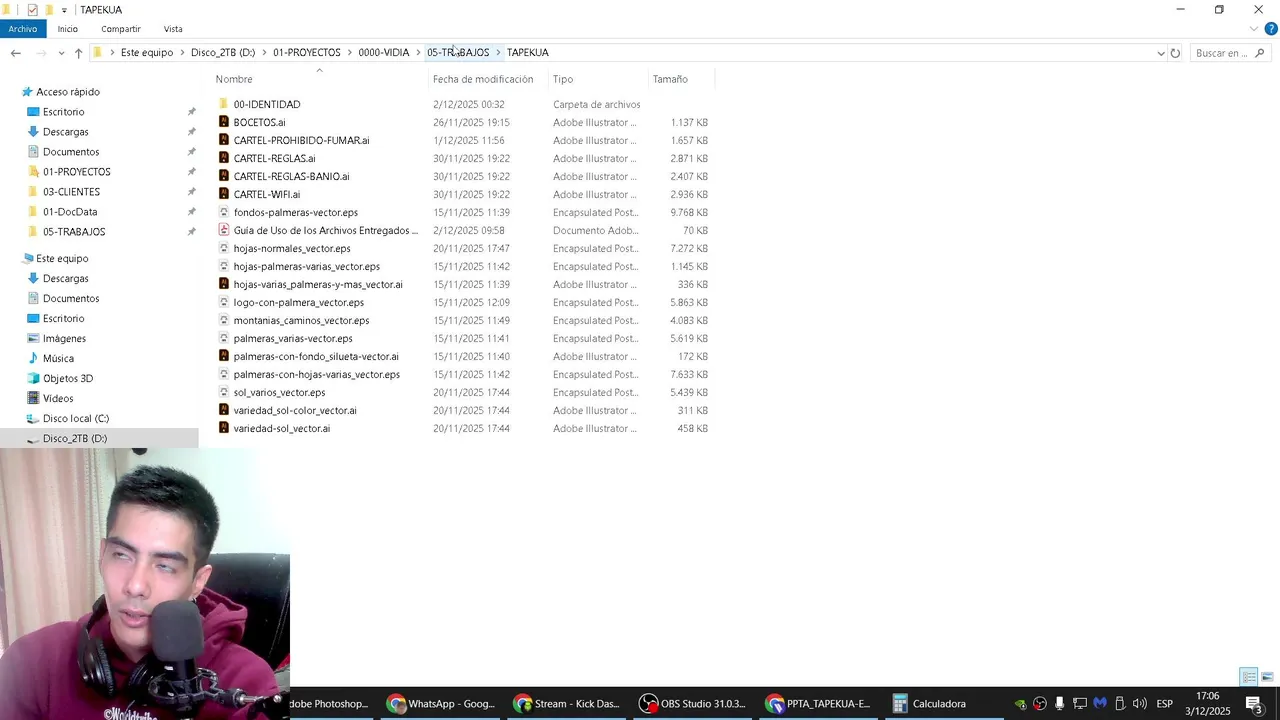Open pinned Escritorio in Acceso rápido
This screenshot has width=1280, height=720.
pyautogui.click(x=63, y=112)
